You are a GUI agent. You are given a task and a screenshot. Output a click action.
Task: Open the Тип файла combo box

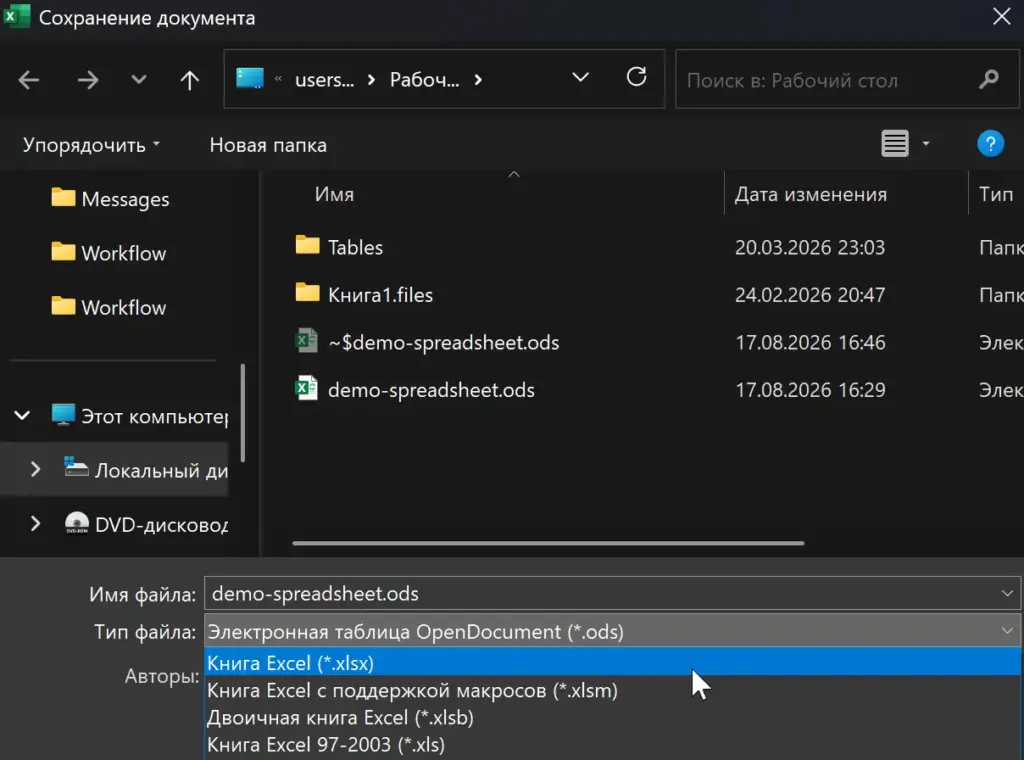[x=613, y=631]
